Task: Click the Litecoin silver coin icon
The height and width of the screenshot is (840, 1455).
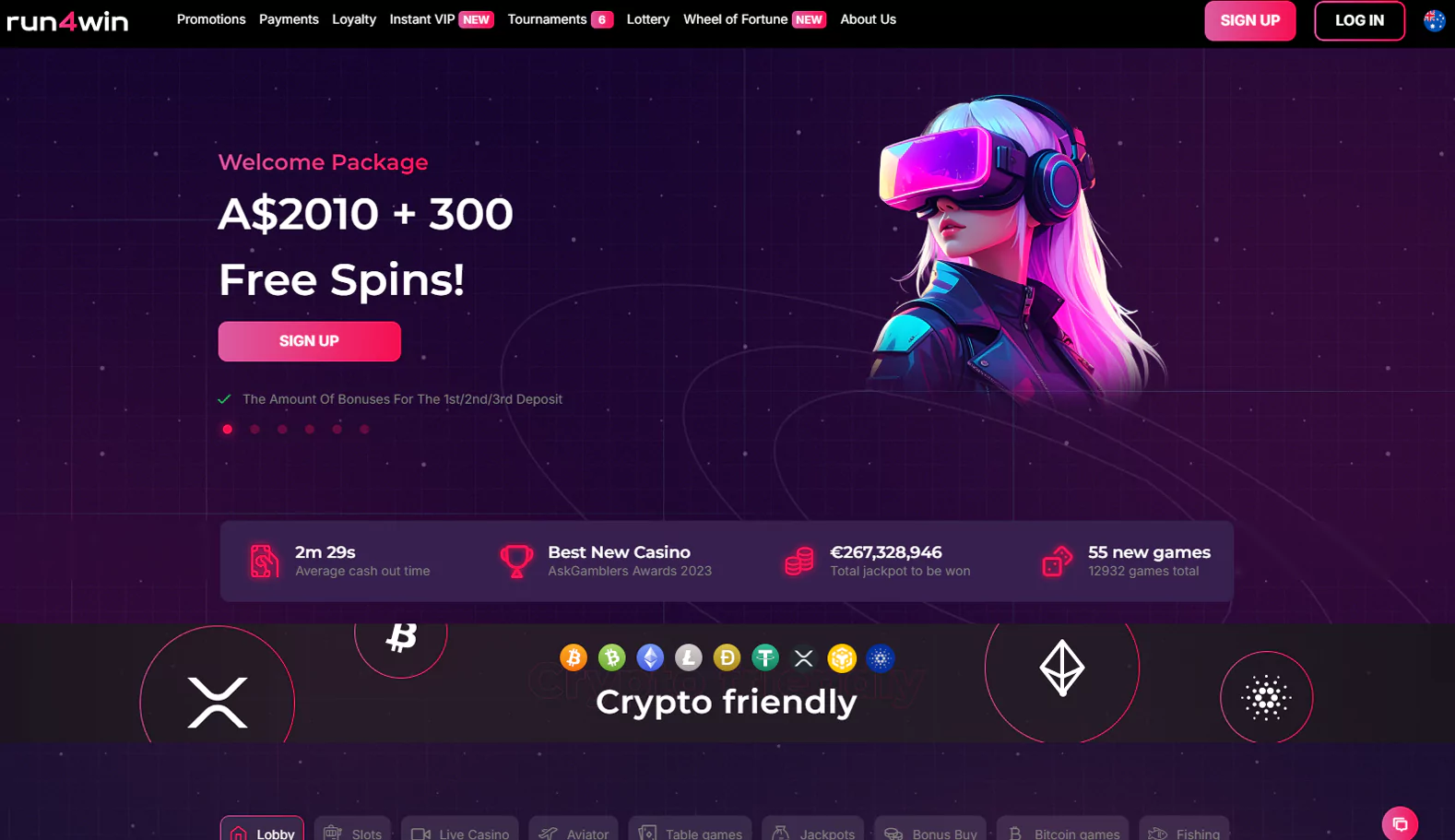Action: [x=689, y=657]
